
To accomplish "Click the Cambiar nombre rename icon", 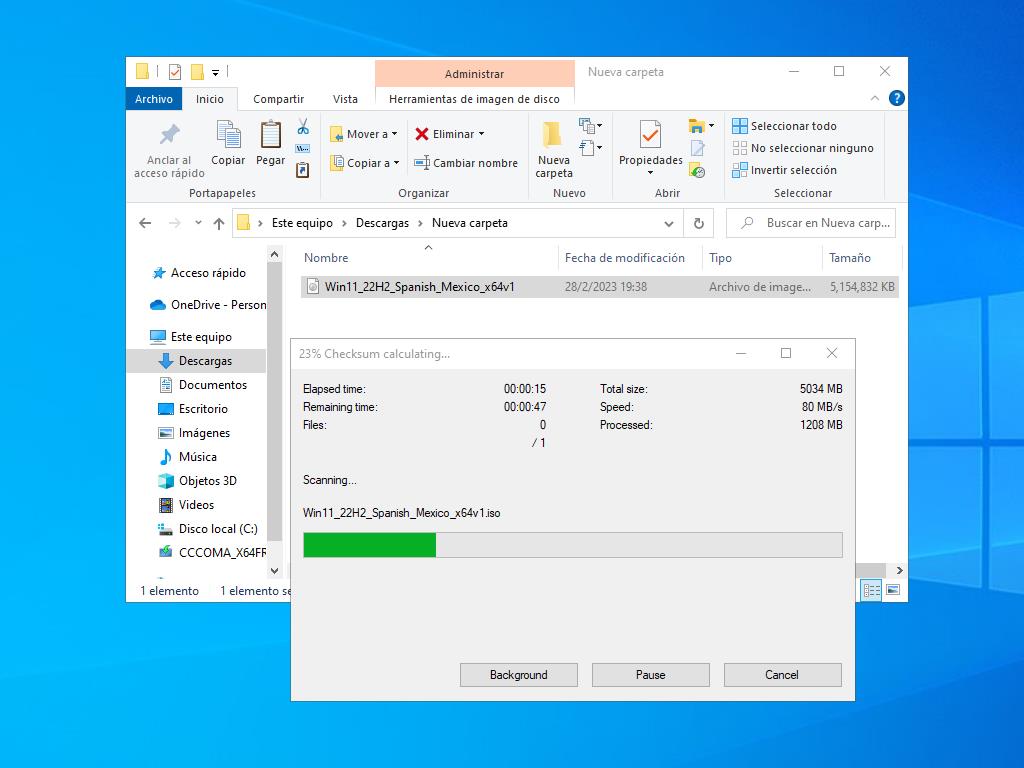I will (422, 163).
